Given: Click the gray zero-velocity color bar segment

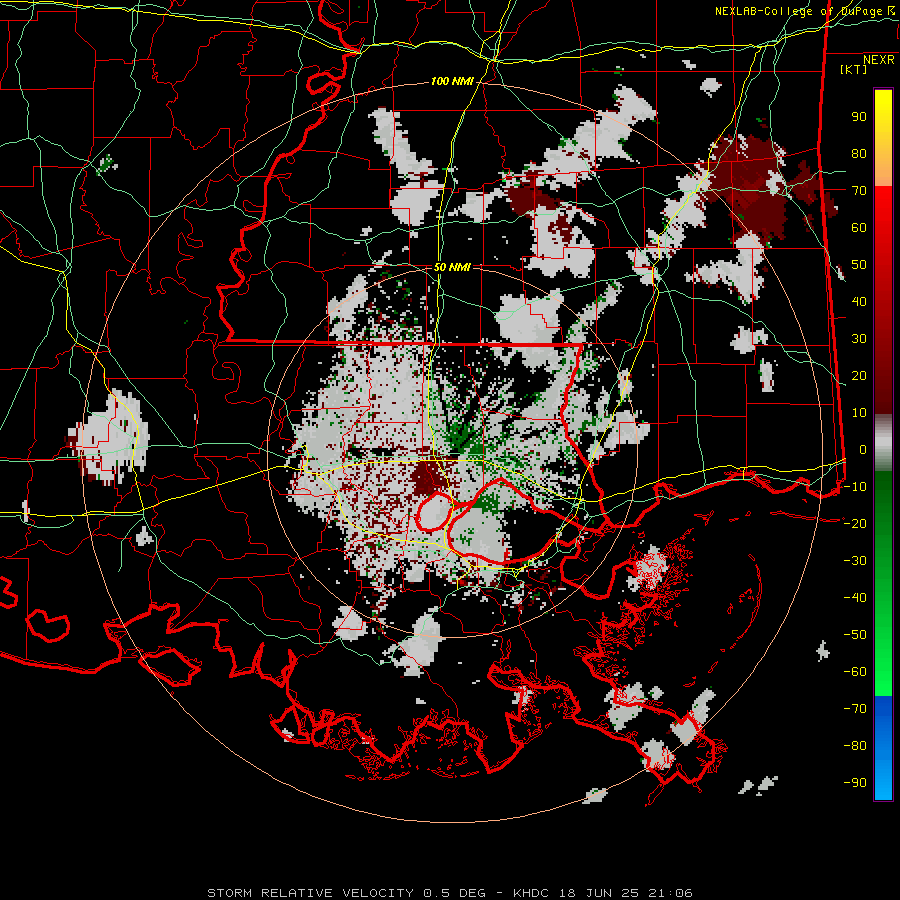Looking at the screenshot, I should tap(883, 443).
